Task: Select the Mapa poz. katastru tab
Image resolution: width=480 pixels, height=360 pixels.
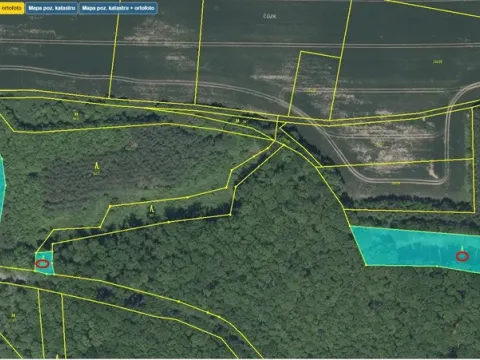Action: [52, 8]
